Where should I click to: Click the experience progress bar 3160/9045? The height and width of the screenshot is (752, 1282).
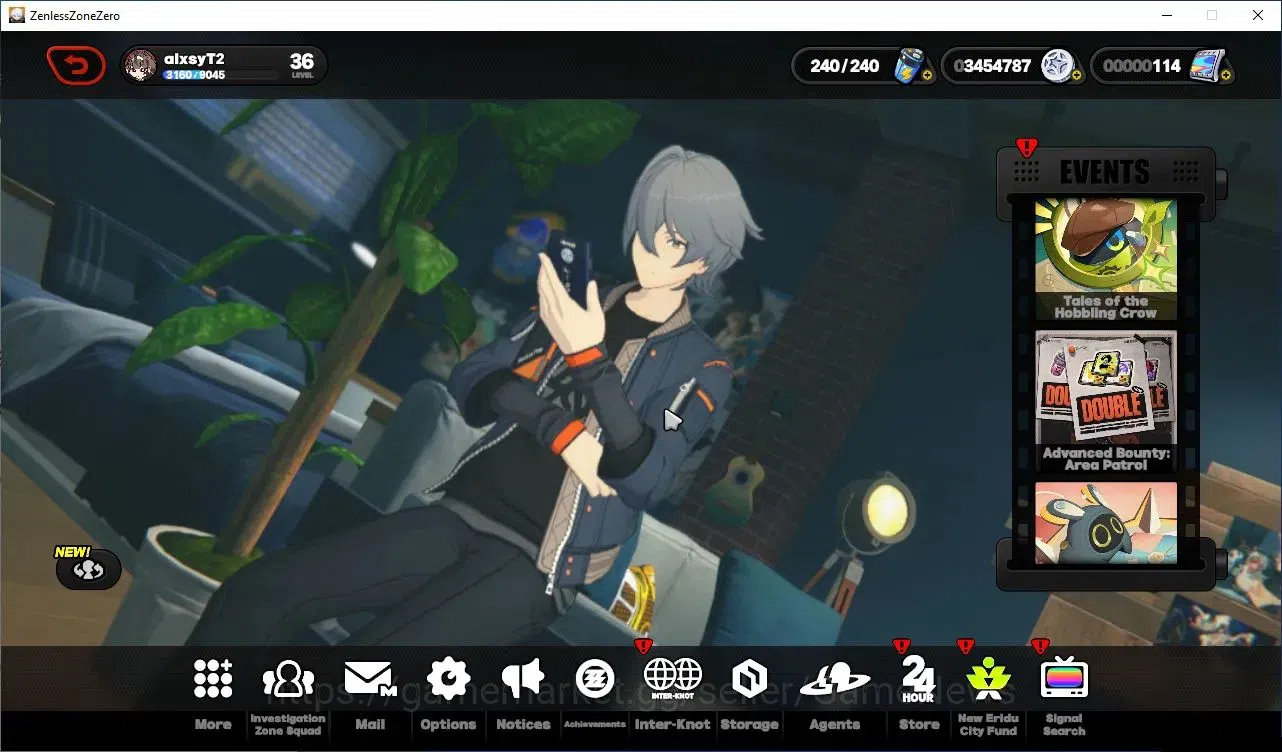[221, 75]
